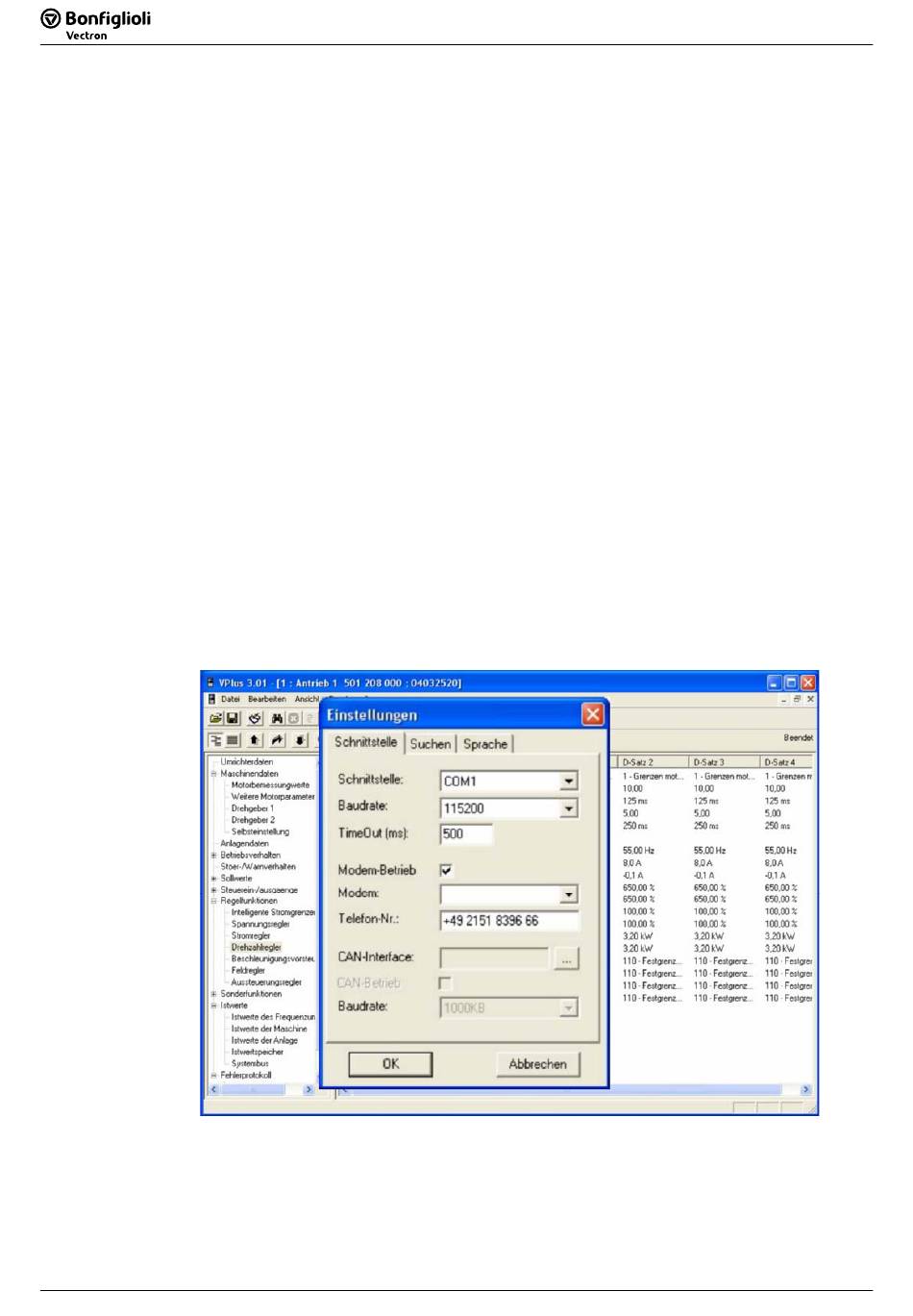913x1316 pixels.
Task: Collapse the Istwerte tree node
Action: (214, 1006)
